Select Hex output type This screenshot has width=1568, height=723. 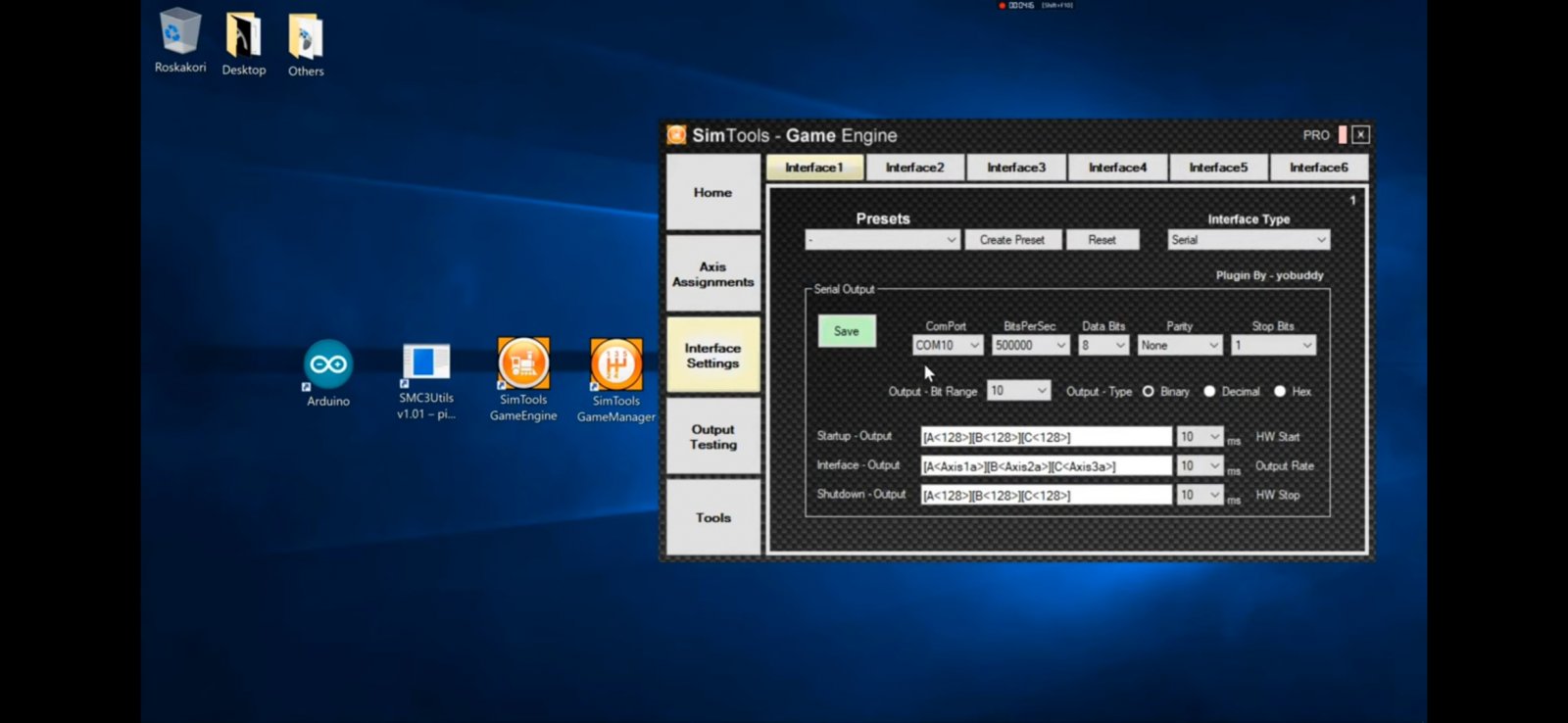click(x=1280, y=391)
